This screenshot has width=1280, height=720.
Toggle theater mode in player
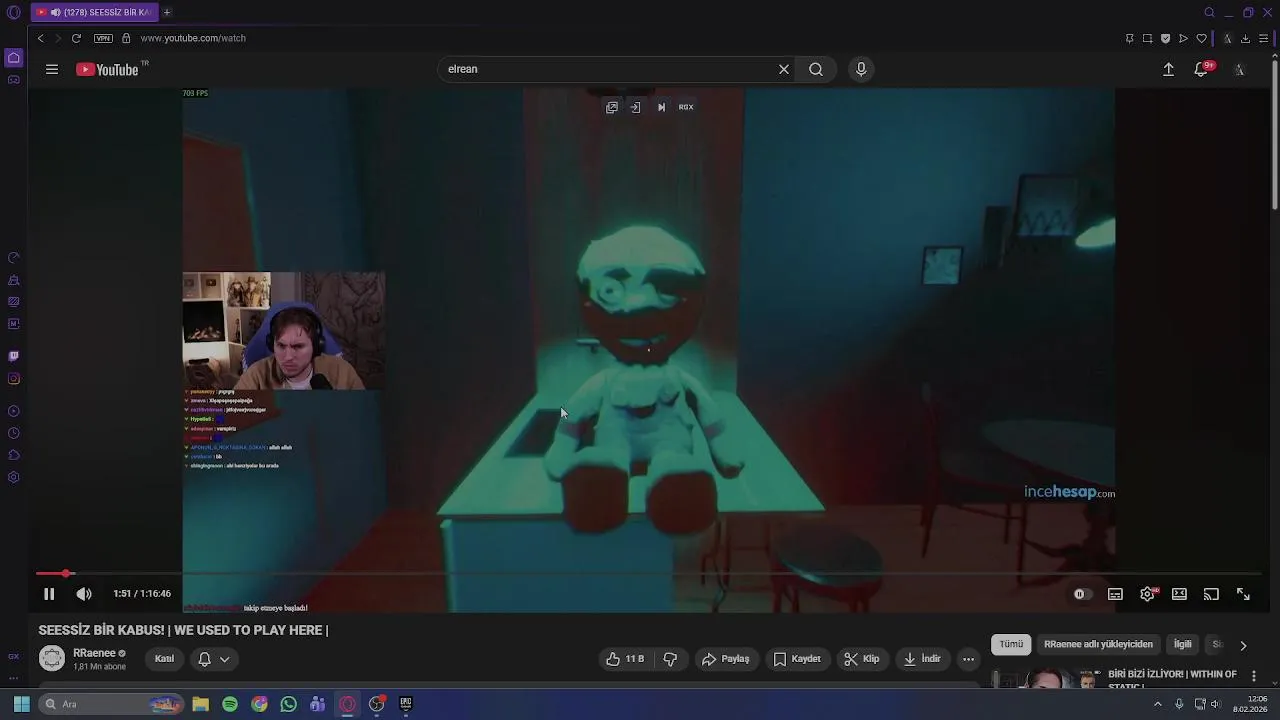point(1179,594)
